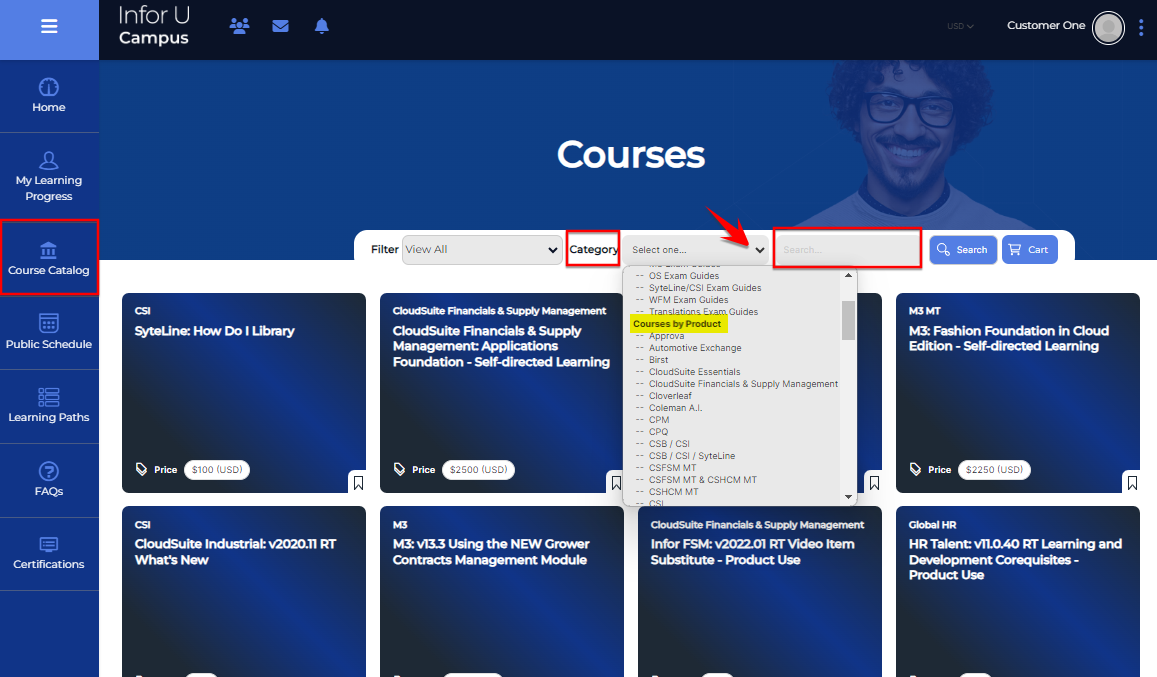
Task: Click the Customer One profile avatar
Action: pos(1108,28)
